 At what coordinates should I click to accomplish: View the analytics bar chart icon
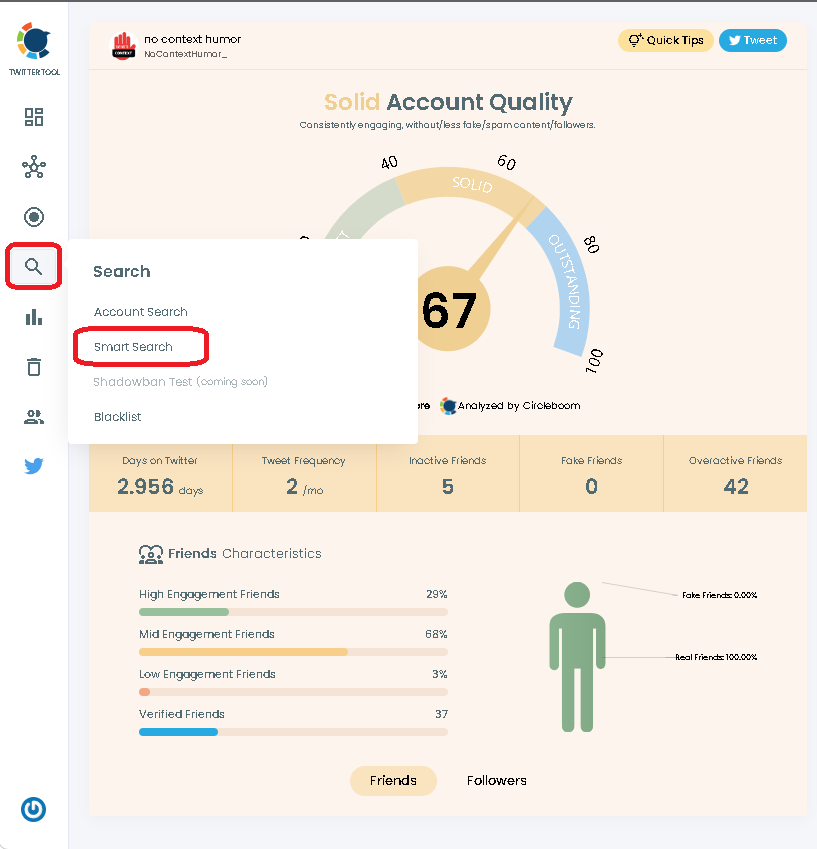(33, 317)
